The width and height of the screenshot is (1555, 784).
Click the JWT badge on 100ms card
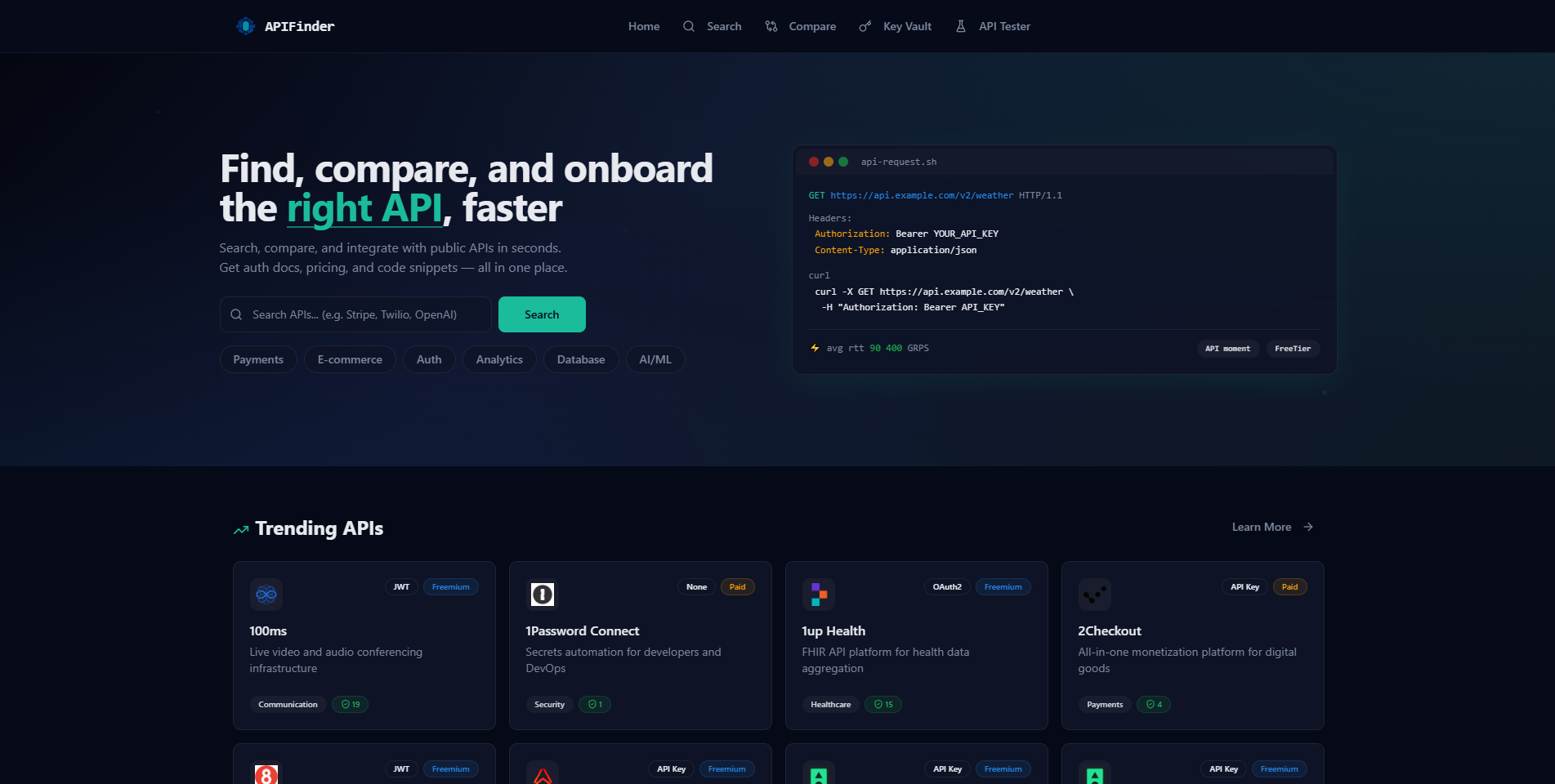click(401, 587)
